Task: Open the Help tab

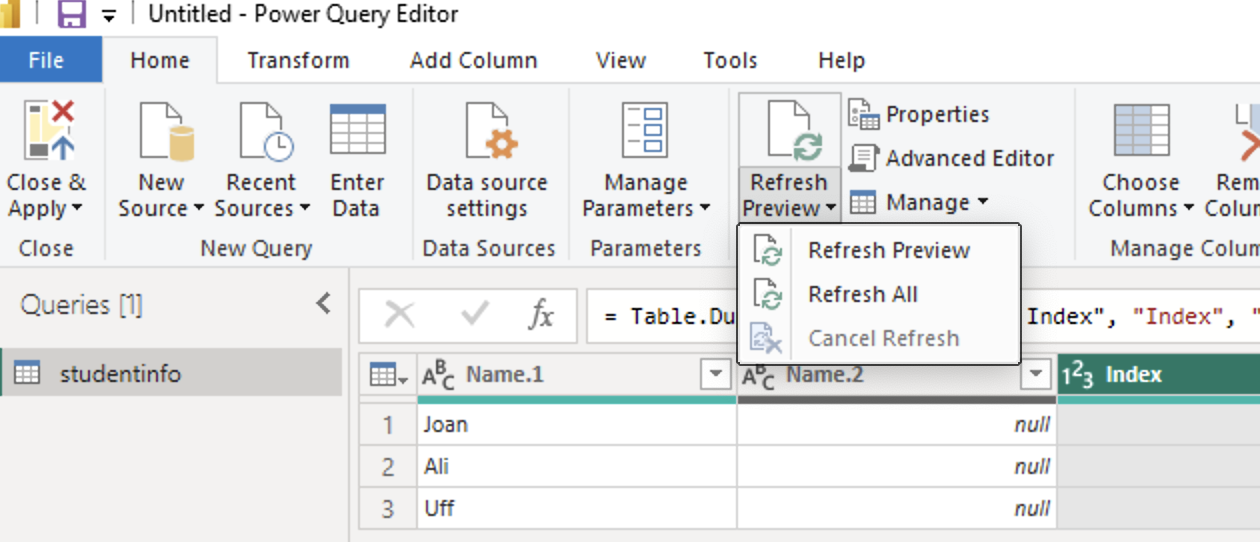Action: [841, 60]
